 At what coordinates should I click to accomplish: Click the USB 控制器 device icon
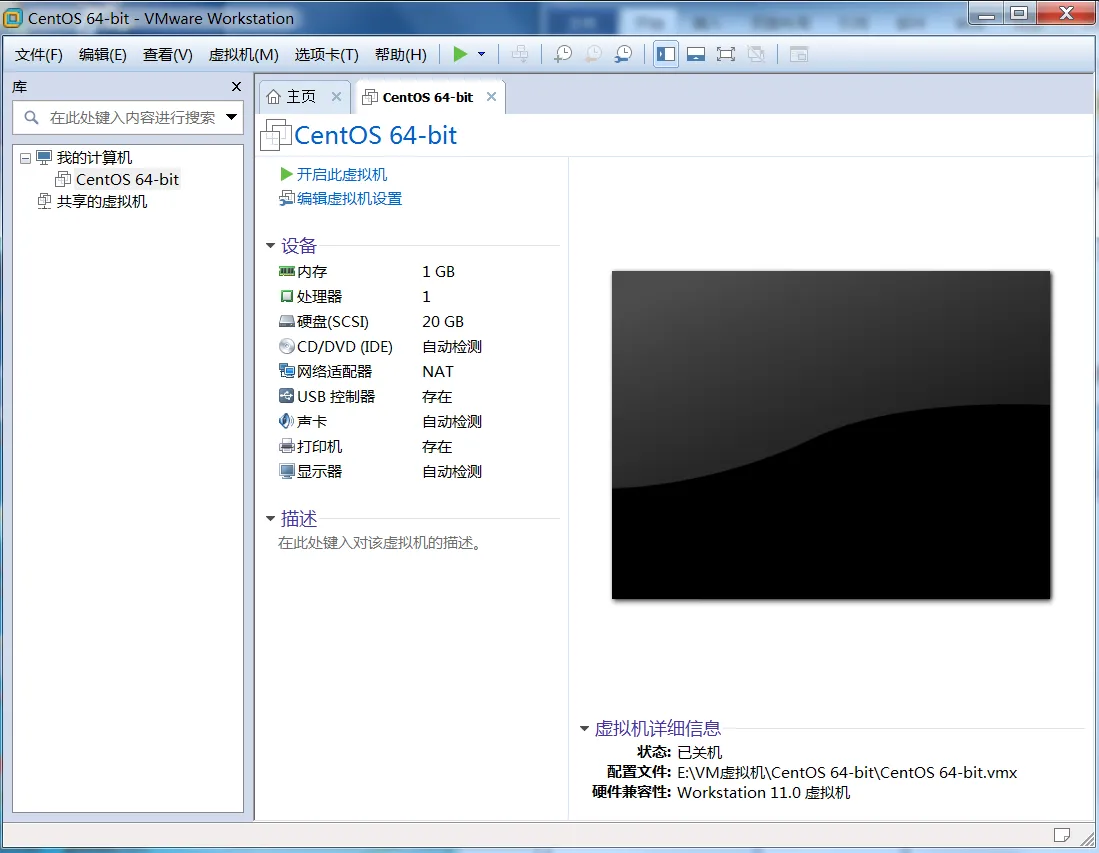(x=287, y=396)
